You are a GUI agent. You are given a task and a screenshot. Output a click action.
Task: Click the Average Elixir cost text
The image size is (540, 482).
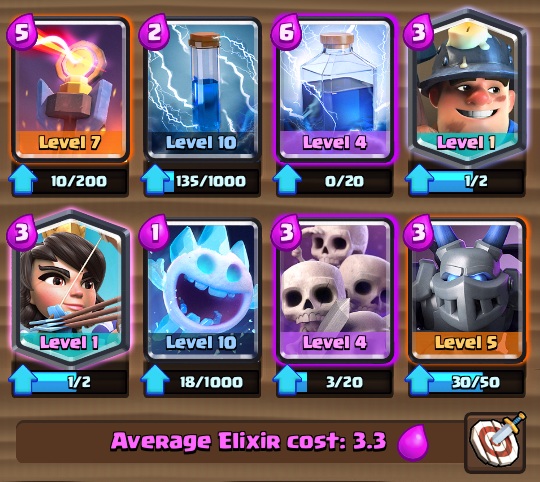[248, 441]
